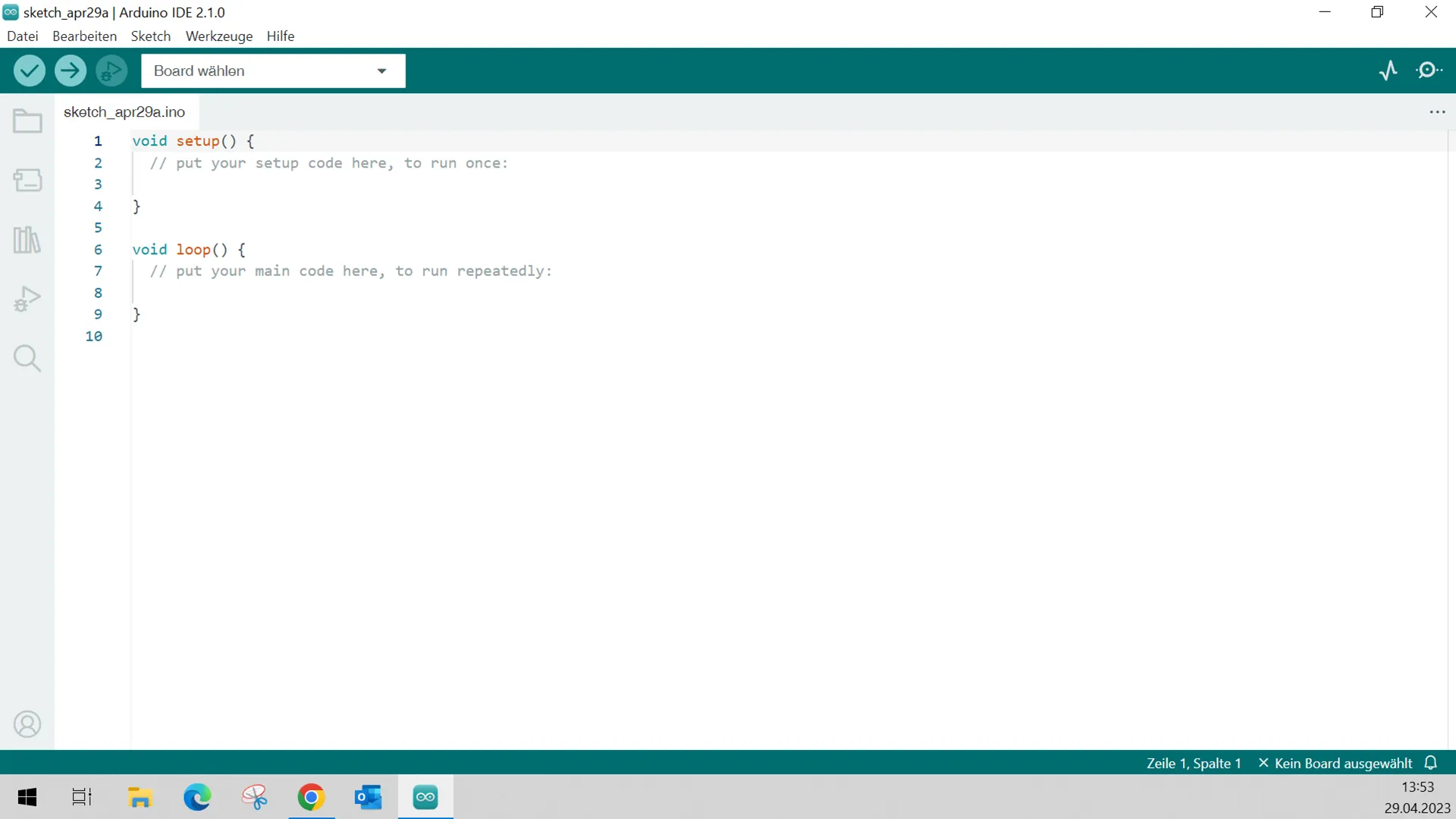Click the closing brace on line 4
Image resolution: width=1456 pixels, height=819 pixels.
(136, 206)
